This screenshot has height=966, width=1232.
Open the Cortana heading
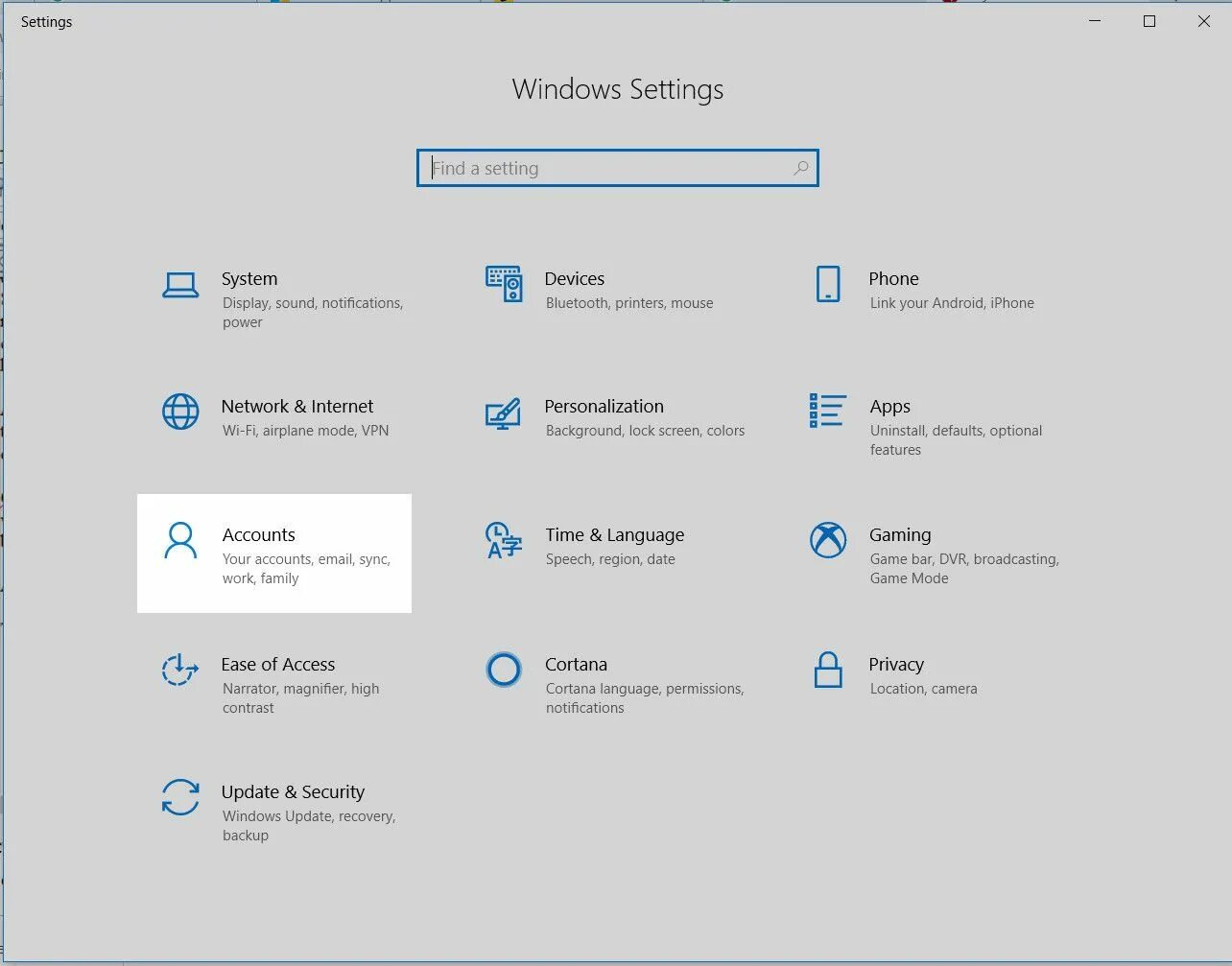coord(577,665)
